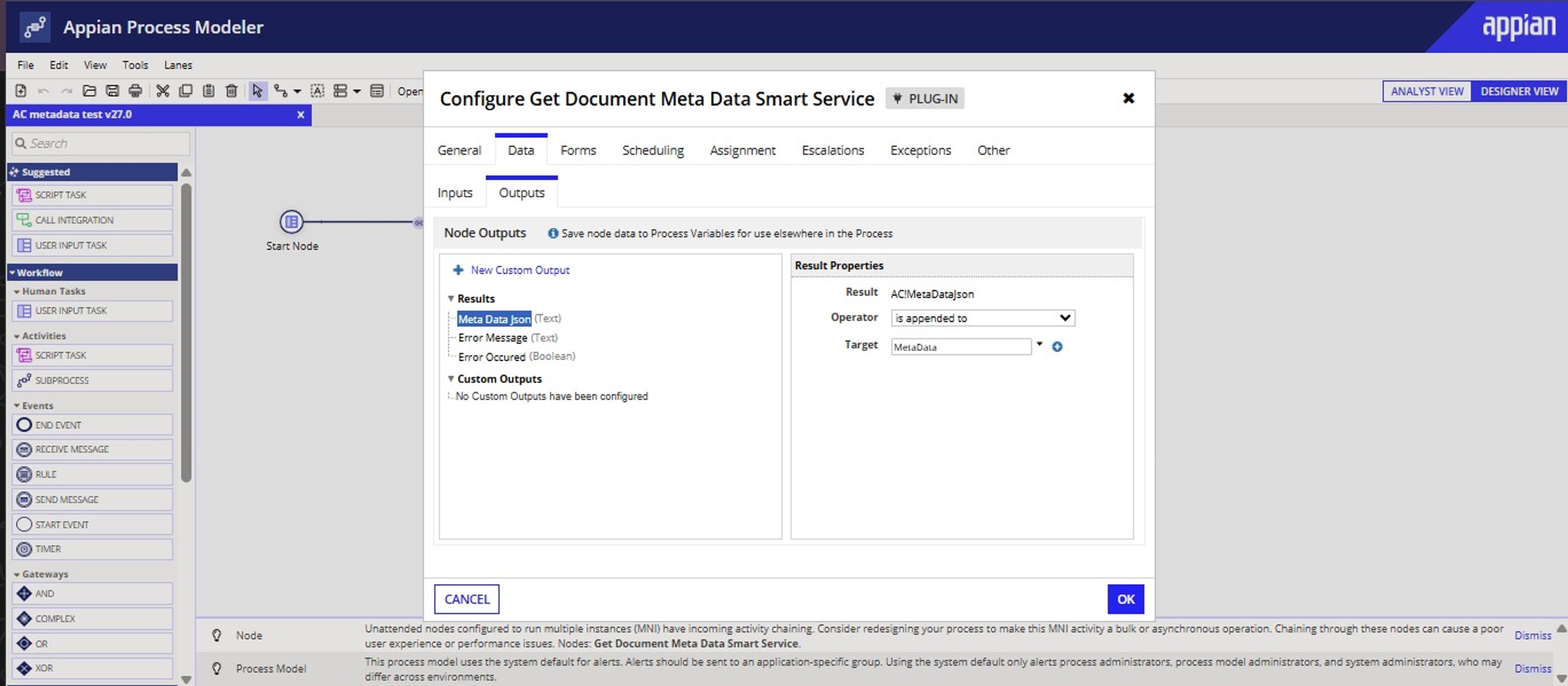Collapse the Activities group
Screen dimensions: 1568x686
(17, 336)
